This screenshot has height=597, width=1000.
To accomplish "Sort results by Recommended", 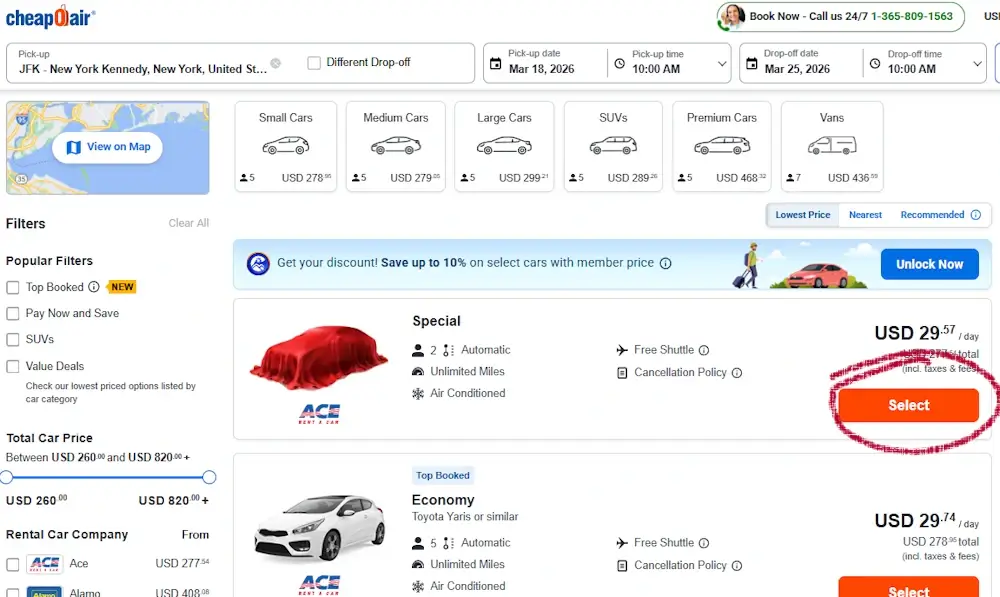I will coord(932,215).
